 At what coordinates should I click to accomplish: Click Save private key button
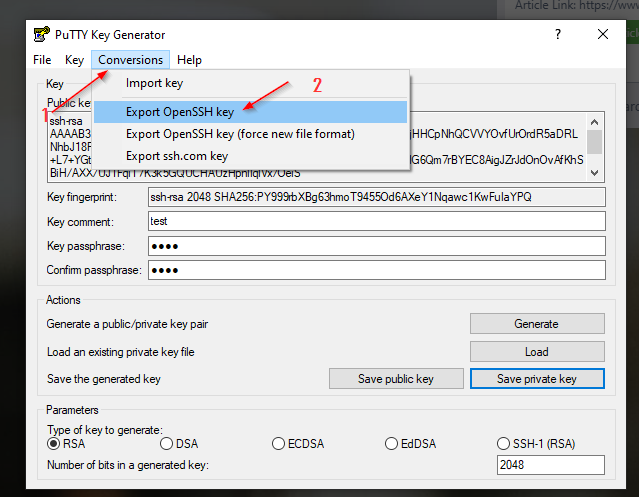pos(537,379)
